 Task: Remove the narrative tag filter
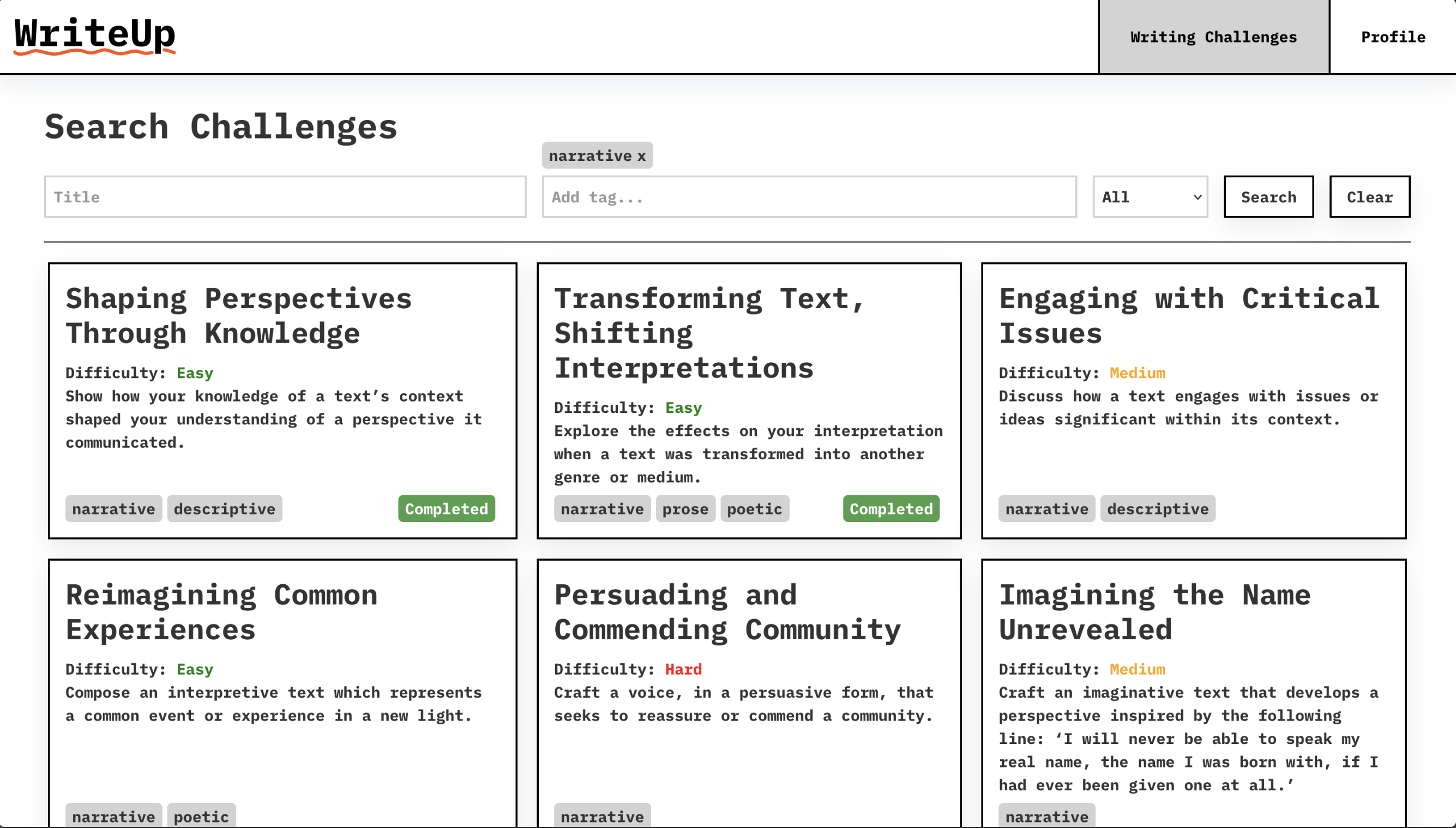(641, 156)
